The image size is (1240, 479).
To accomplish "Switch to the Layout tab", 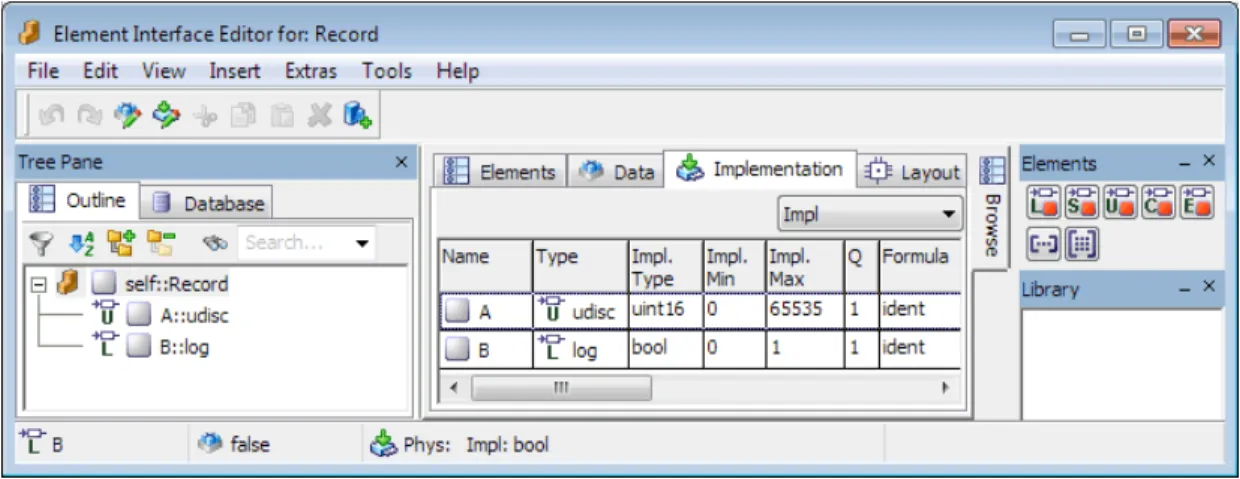I will coord(912,172).
